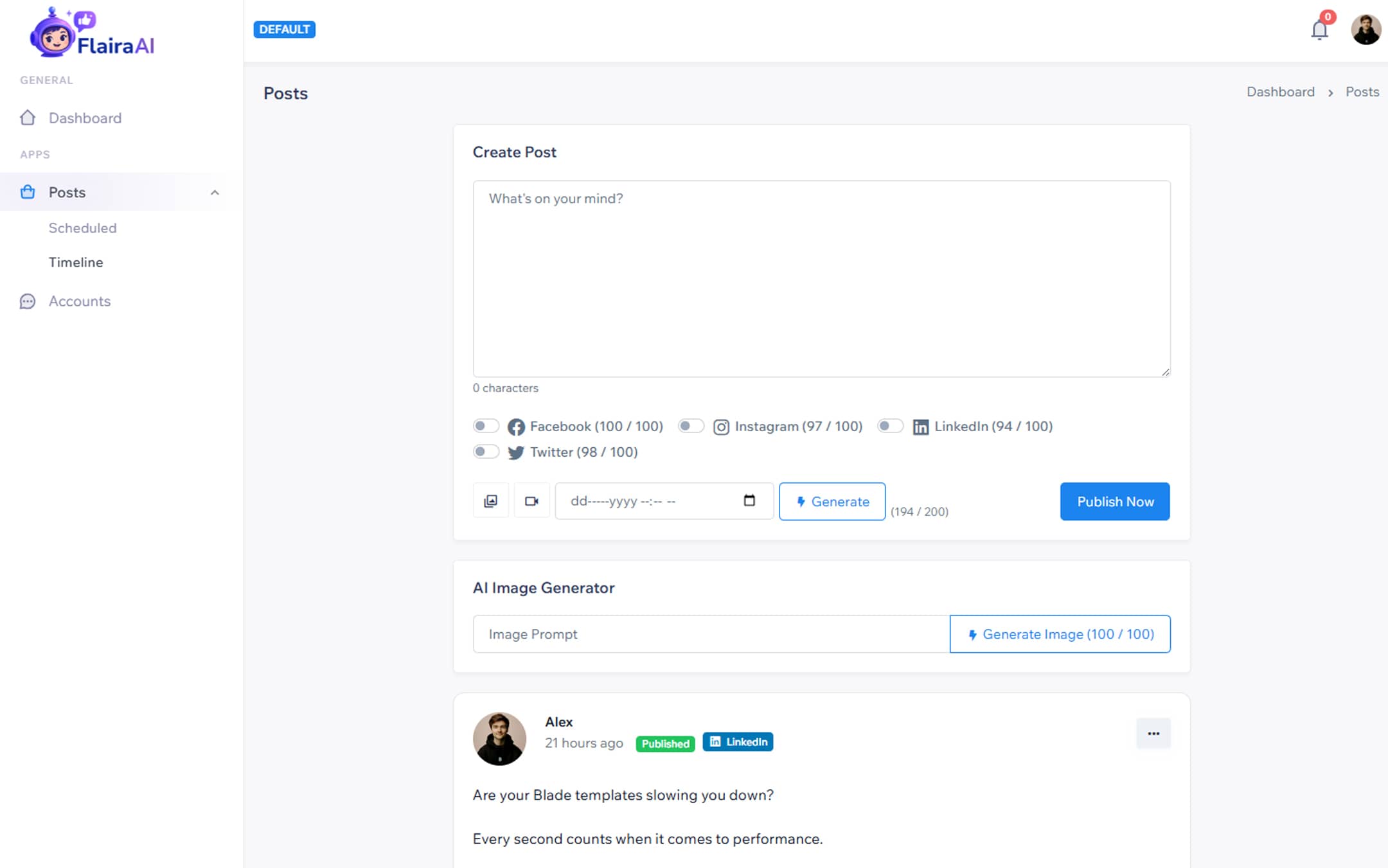Image resolution: width=1388 pixels, height=868 pixels.
Task: Switch to the Scheduled view
Action: pyautogui.click(x=82, y=227)
